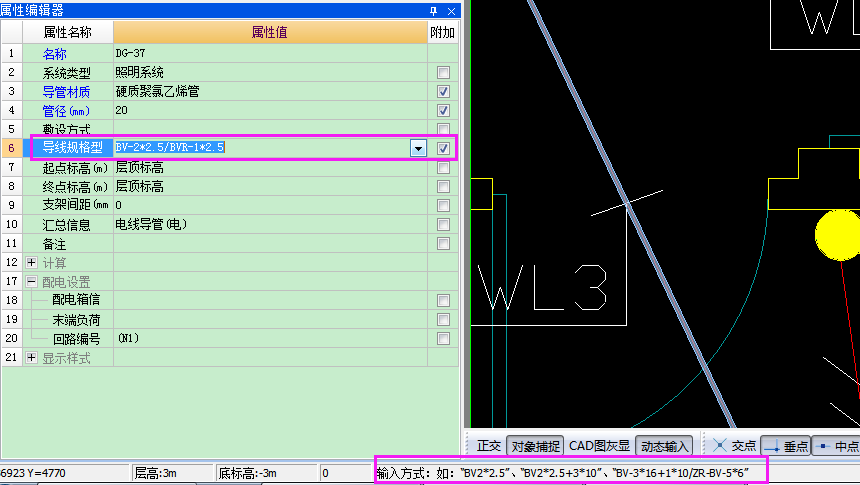
Task: Check 配电箱信 附加 checkbox
Action: coord(443,300)
